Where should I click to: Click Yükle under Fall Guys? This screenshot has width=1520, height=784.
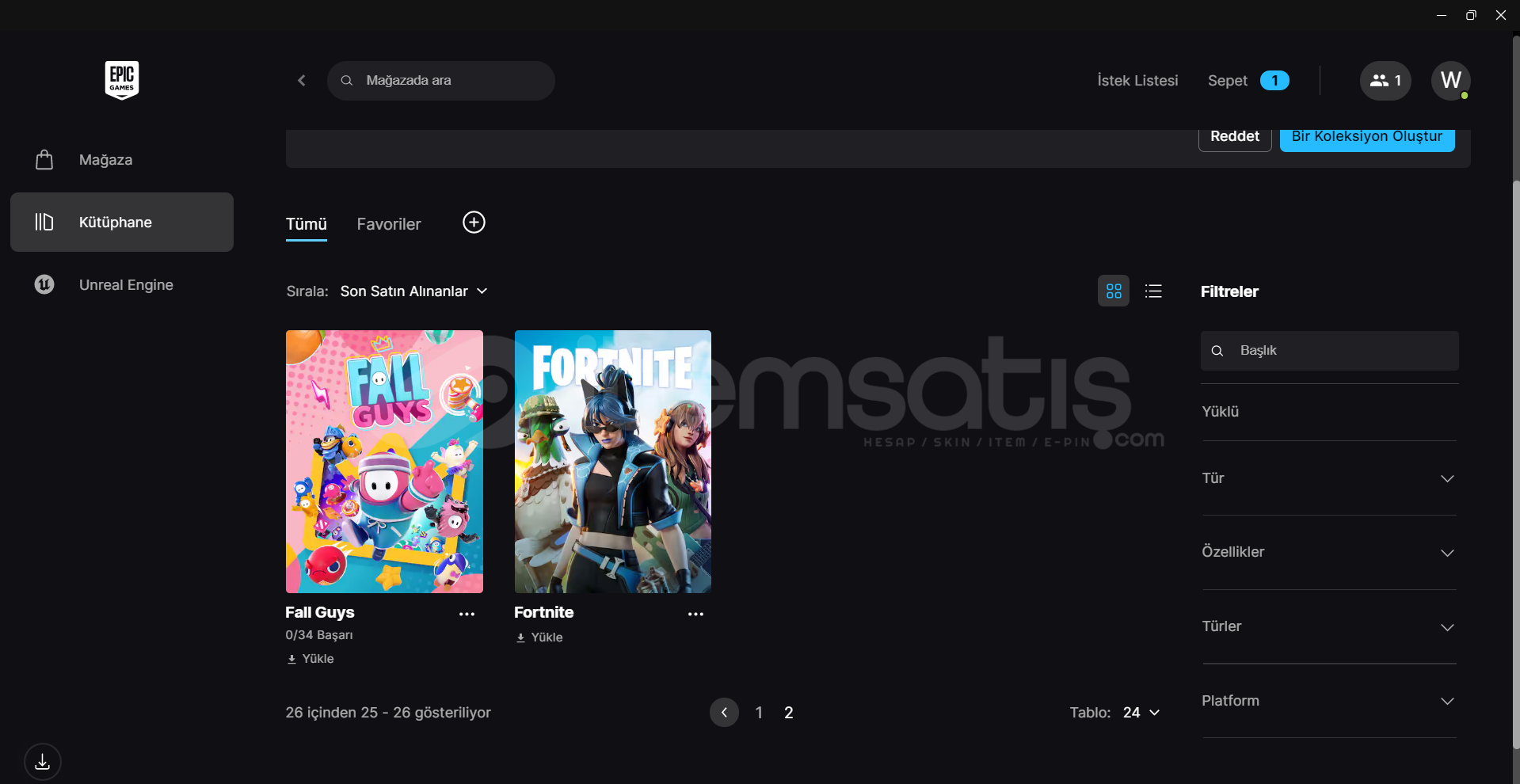(310, 659)
